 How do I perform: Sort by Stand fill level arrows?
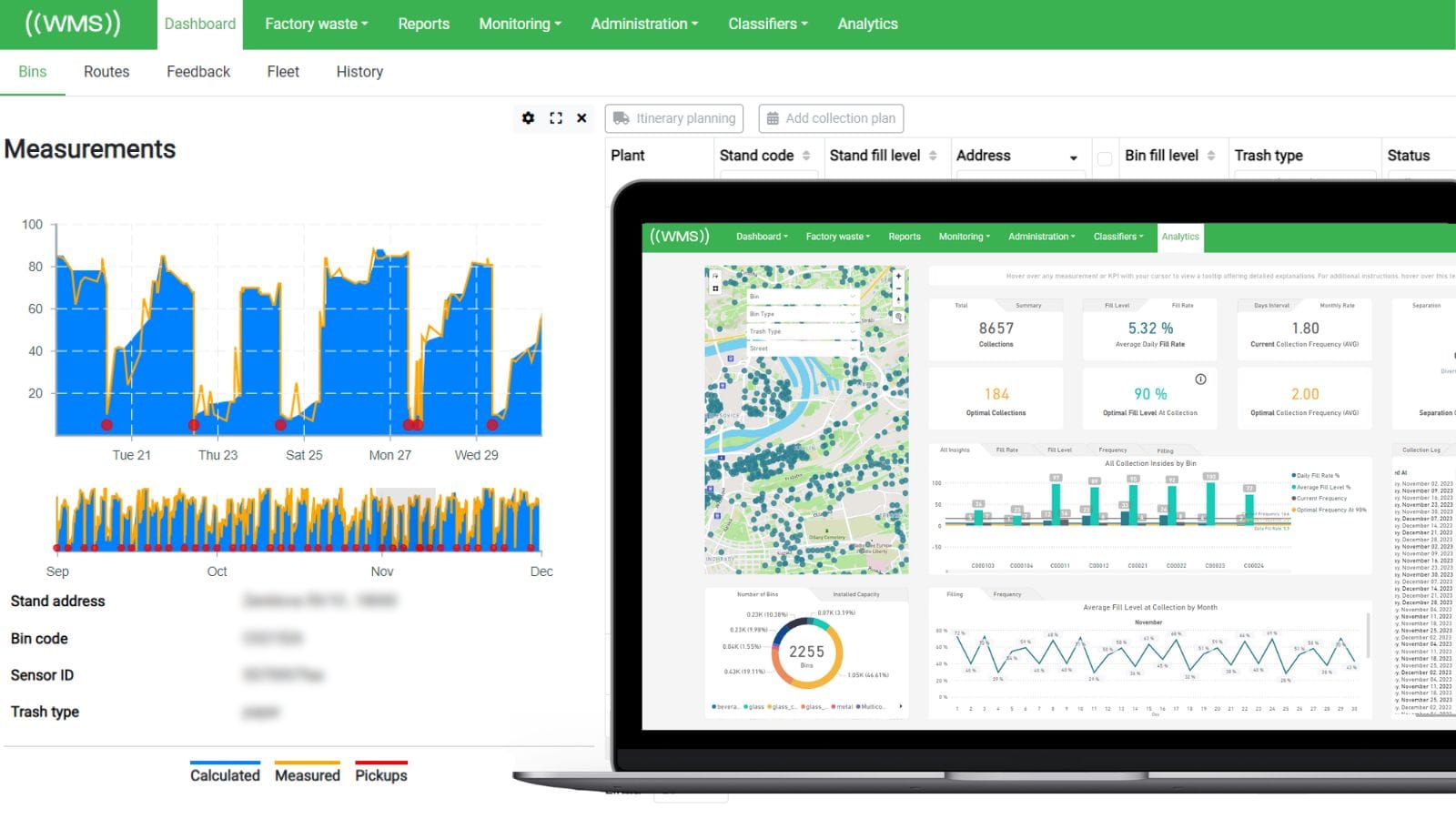coord(933,156)
